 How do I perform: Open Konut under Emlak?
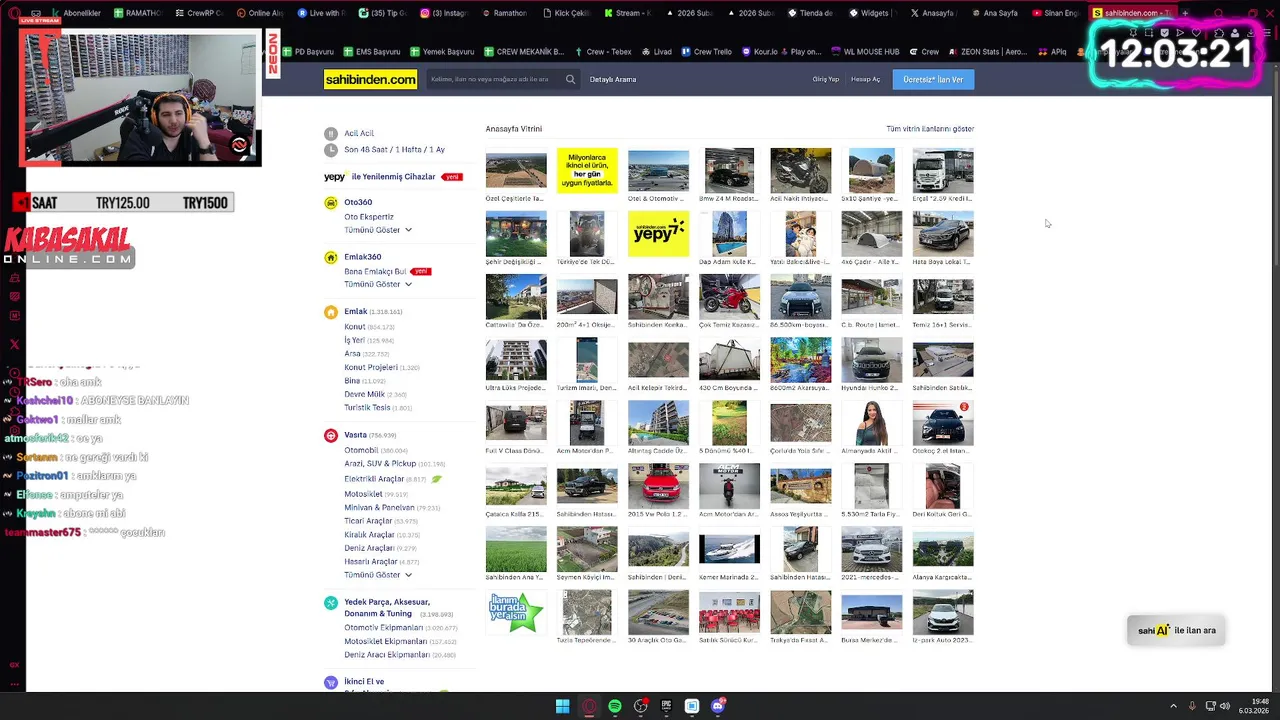pyautogui.click(x=355, y=327)
